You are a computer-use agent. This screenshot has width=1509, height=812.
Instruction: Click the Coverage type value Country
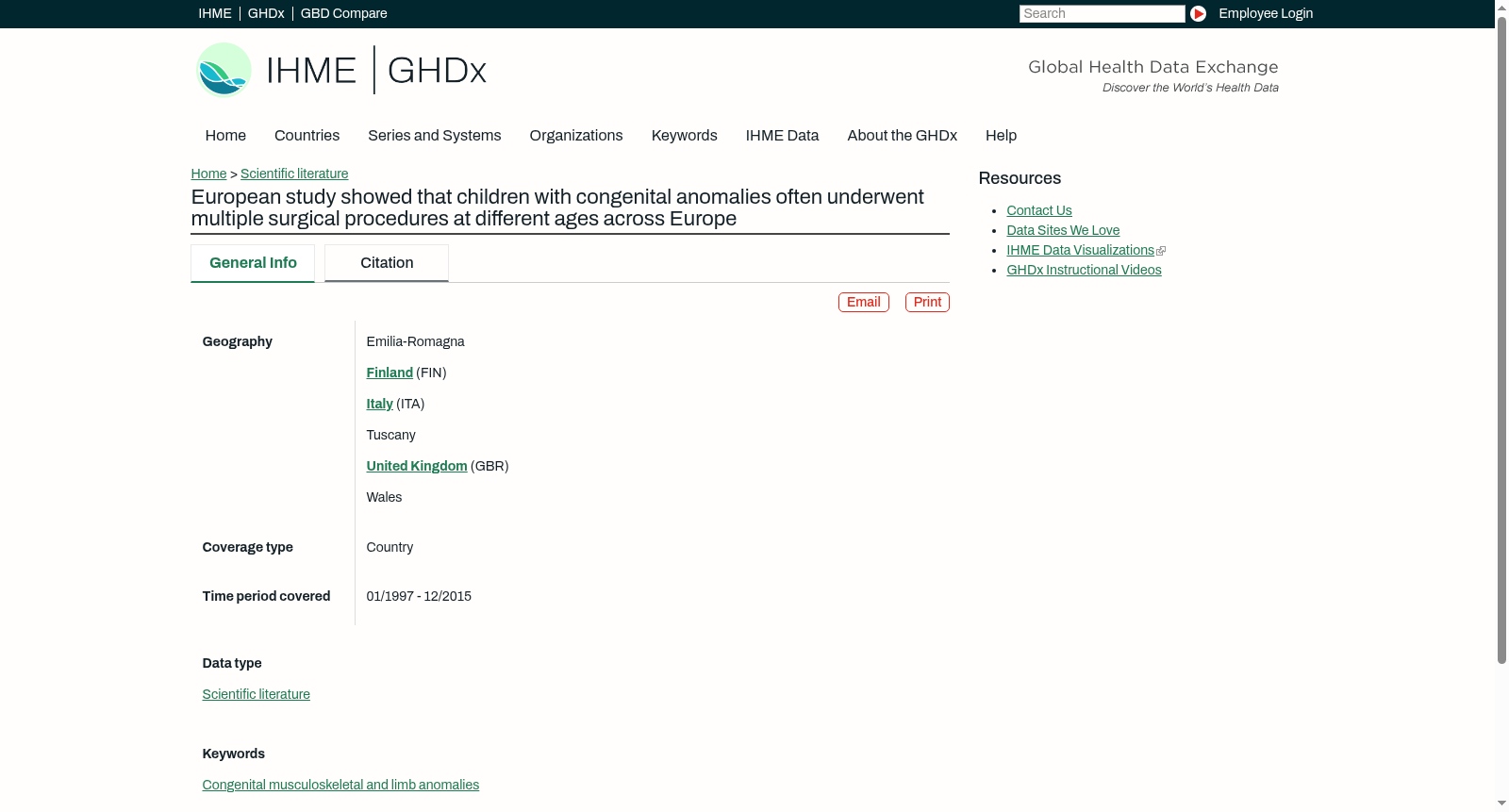[390, 547]
